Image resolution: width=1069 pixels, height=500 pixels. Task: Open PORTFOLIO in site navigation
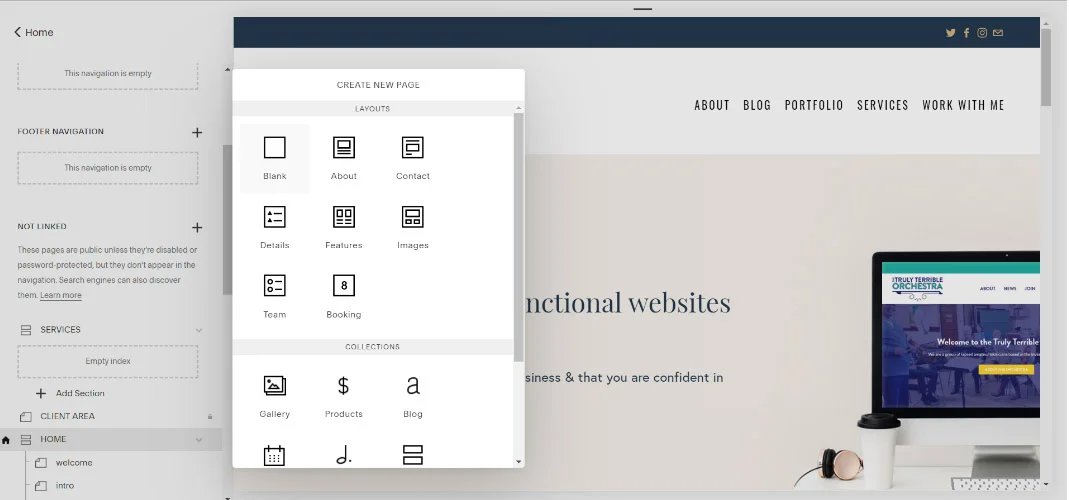(x=814, y=105)
